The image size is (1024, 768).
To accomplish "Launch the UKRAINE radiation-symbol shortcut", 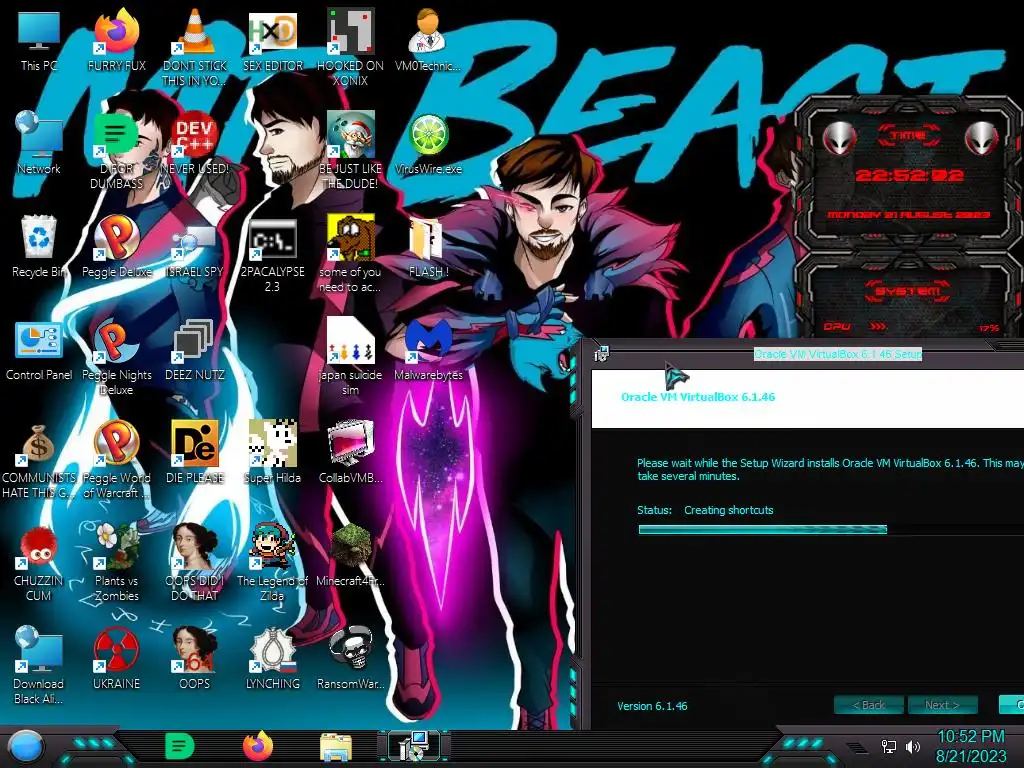I will [116, 658].
